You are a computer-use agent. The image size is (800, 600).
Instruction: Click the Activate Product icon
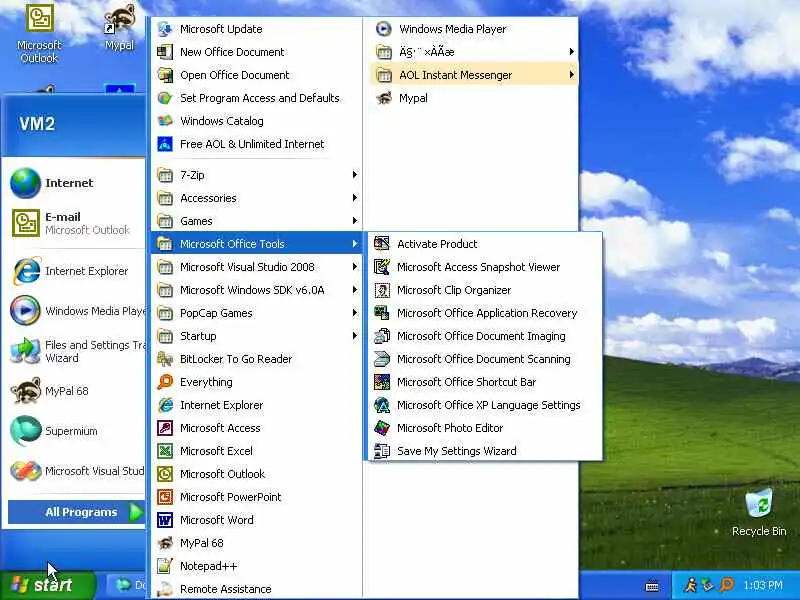[x=382, y=244]
